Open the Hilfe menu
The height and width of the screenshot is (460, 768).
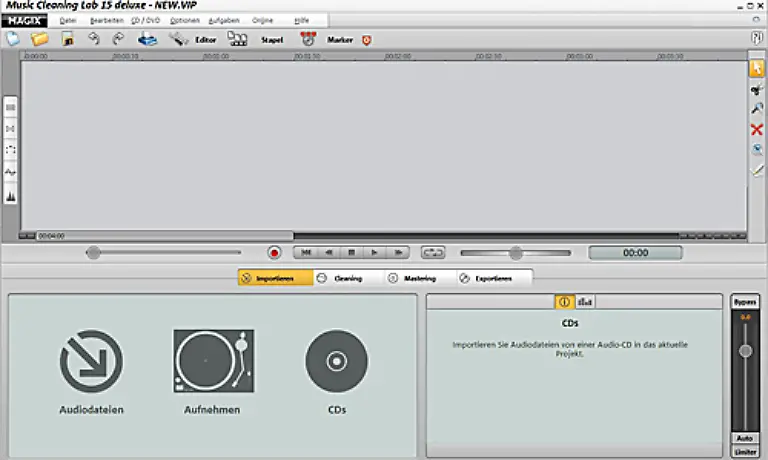tap(301, 20)
